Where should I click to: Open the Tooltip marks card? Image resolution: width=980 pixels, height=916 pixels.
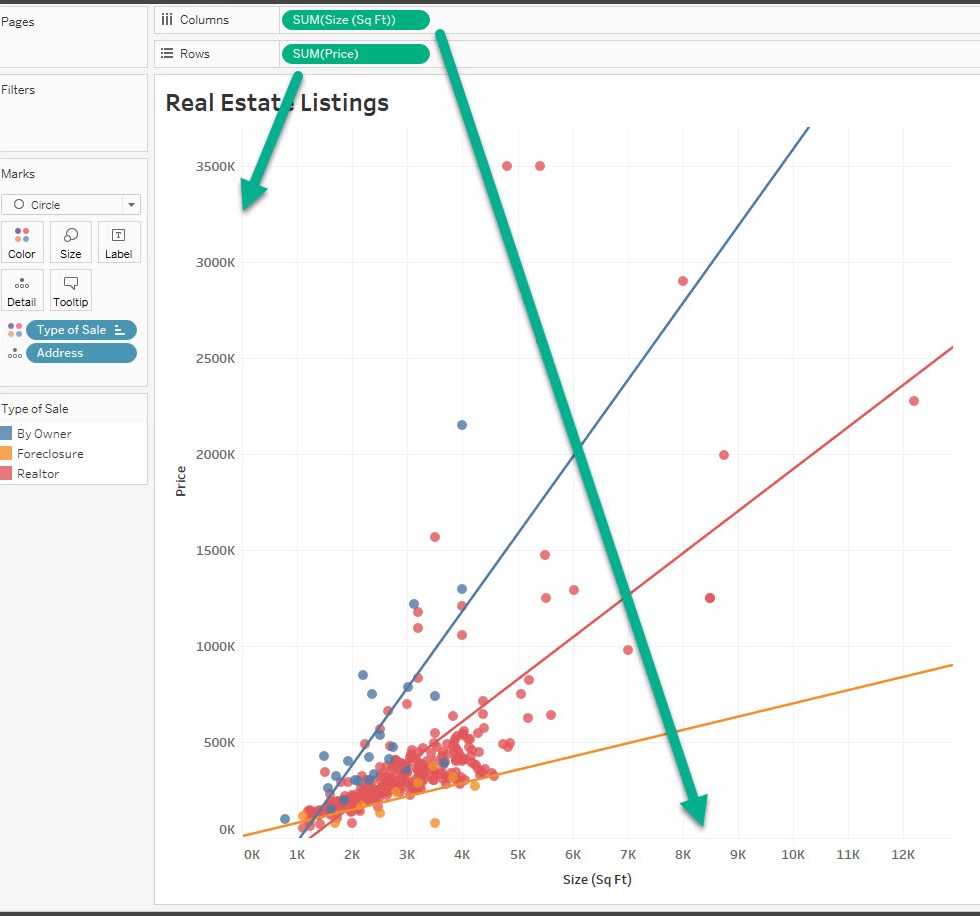[71, 290]
